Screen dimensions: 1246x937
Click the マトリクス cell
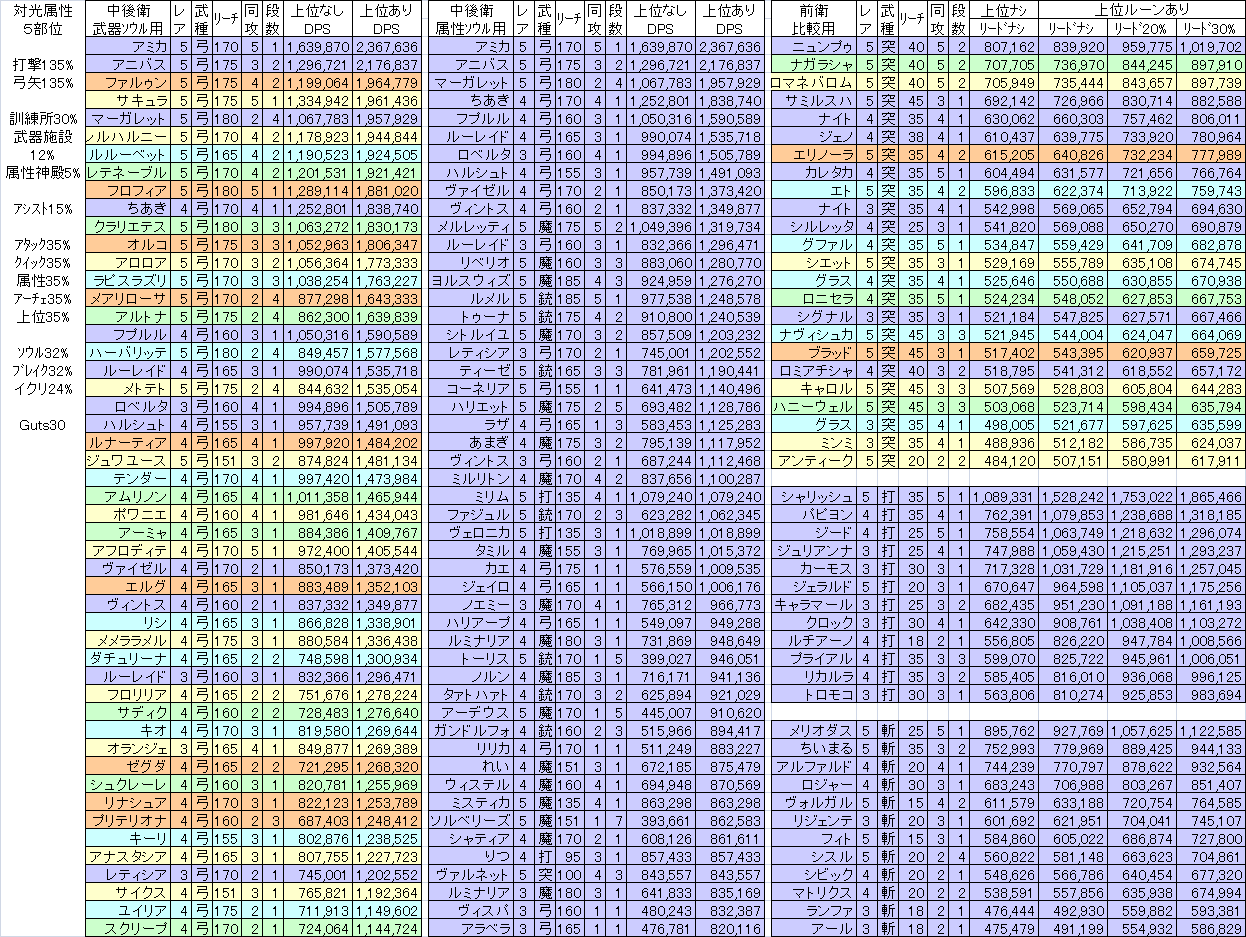pyautogui.click(x=814, y=893)
